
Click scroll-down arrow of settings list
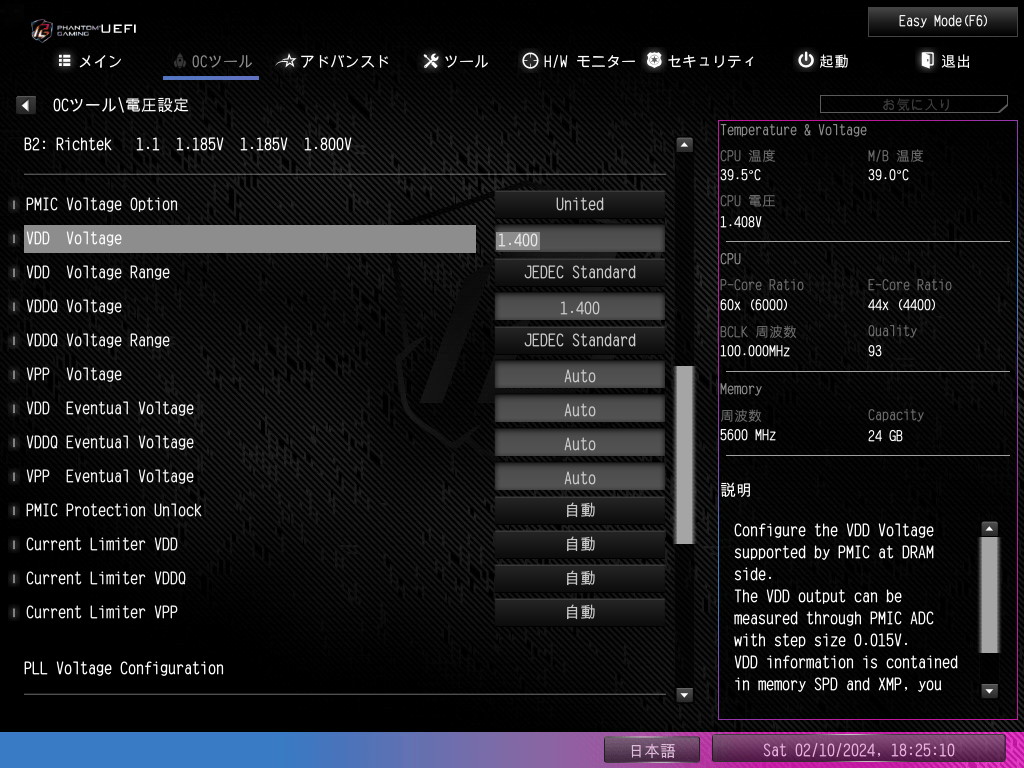684,695
